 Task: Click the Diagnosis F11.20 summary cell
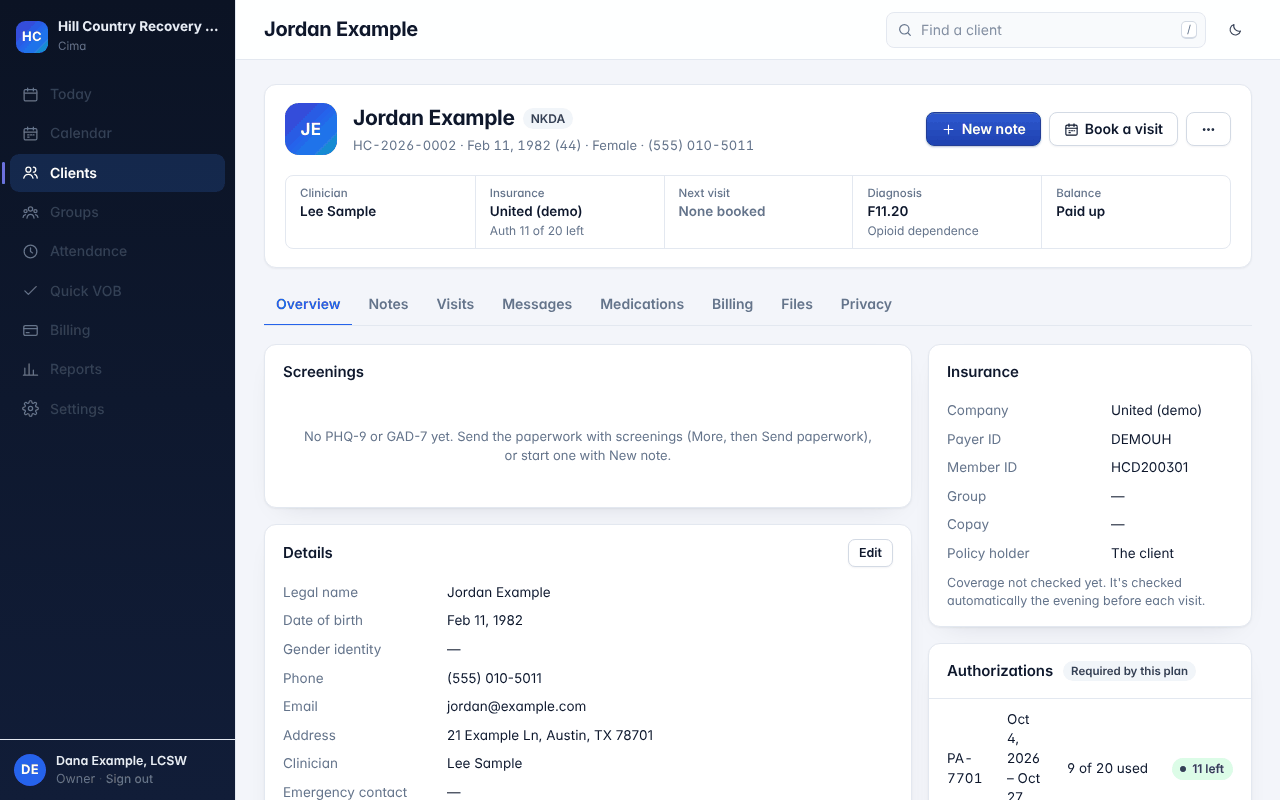[x=947, y=212]
